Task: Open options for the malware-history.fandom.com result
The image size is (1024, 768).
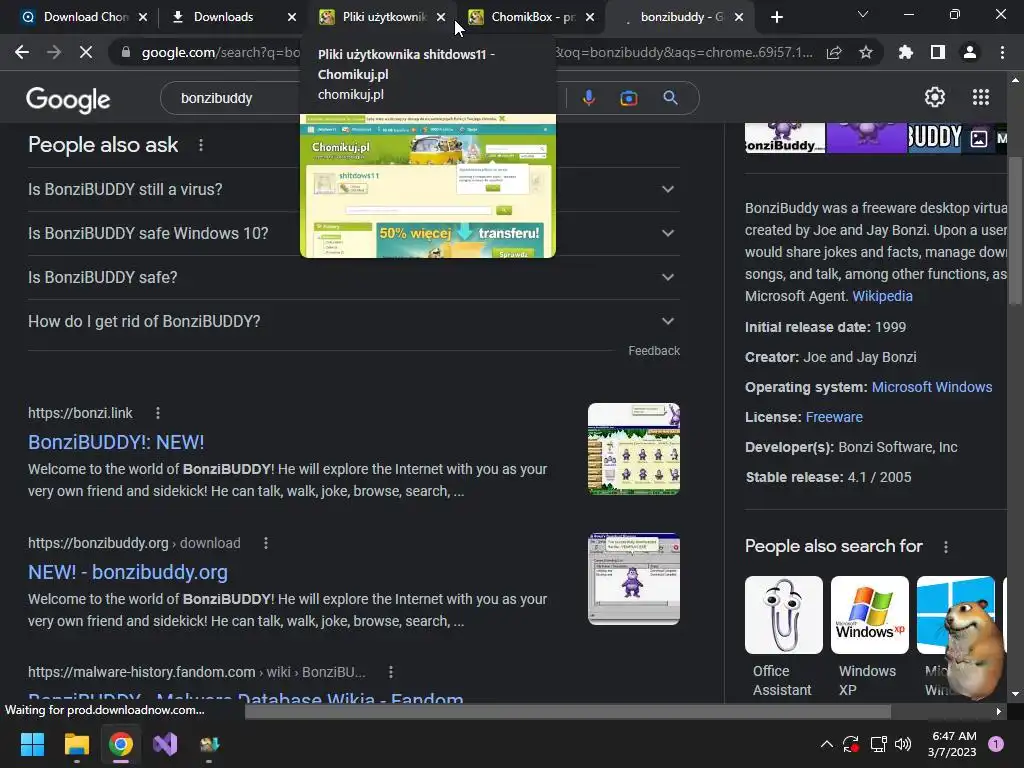Action: click(391, 672)
